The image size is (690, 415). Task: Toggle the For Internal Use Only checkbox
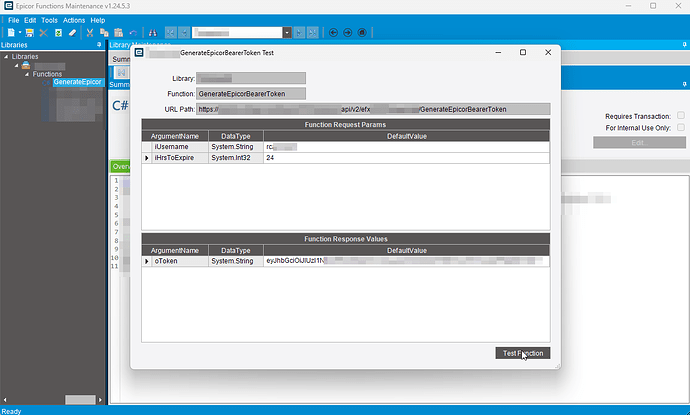pos(681,128)
